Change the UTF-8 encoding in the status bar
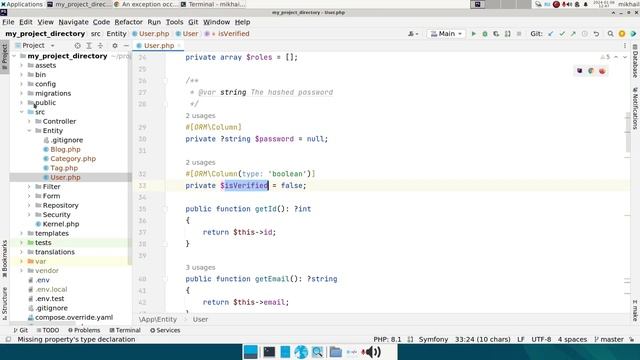 (x=541, y=340)
